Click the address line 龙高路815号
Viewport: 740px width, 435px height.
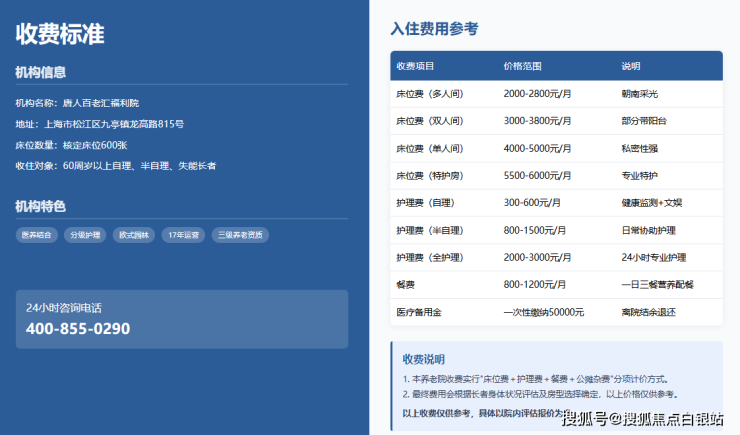(x=100, y=124)
